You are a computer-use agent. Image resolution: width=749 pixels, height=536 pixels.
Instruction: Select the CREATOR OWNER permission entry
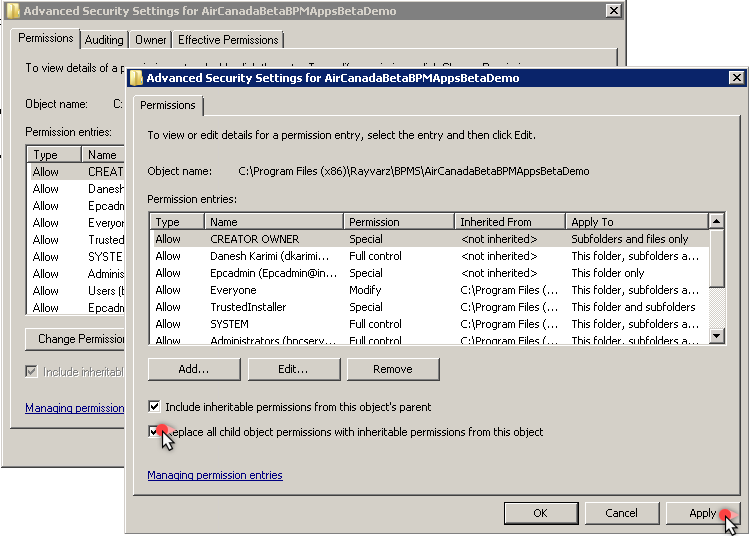[430, 239]
